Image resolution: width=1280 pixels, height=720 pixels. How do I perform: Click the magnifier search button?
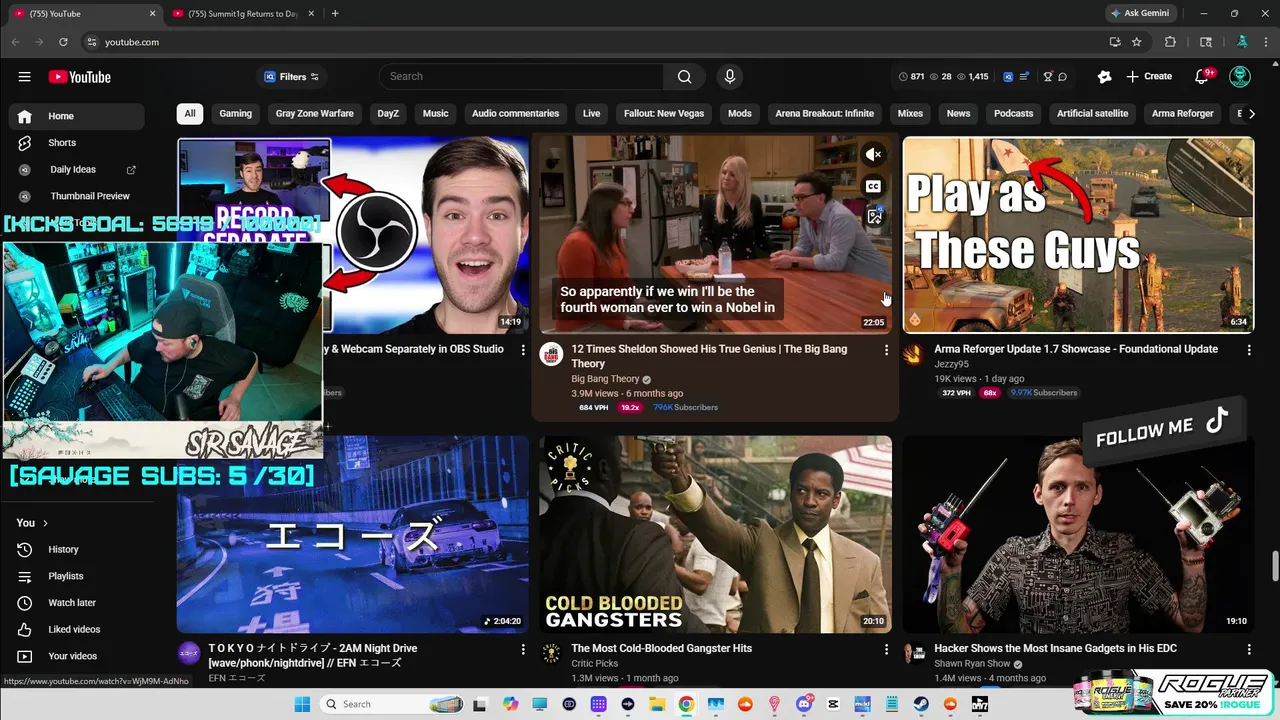click(x=684, y=76)
